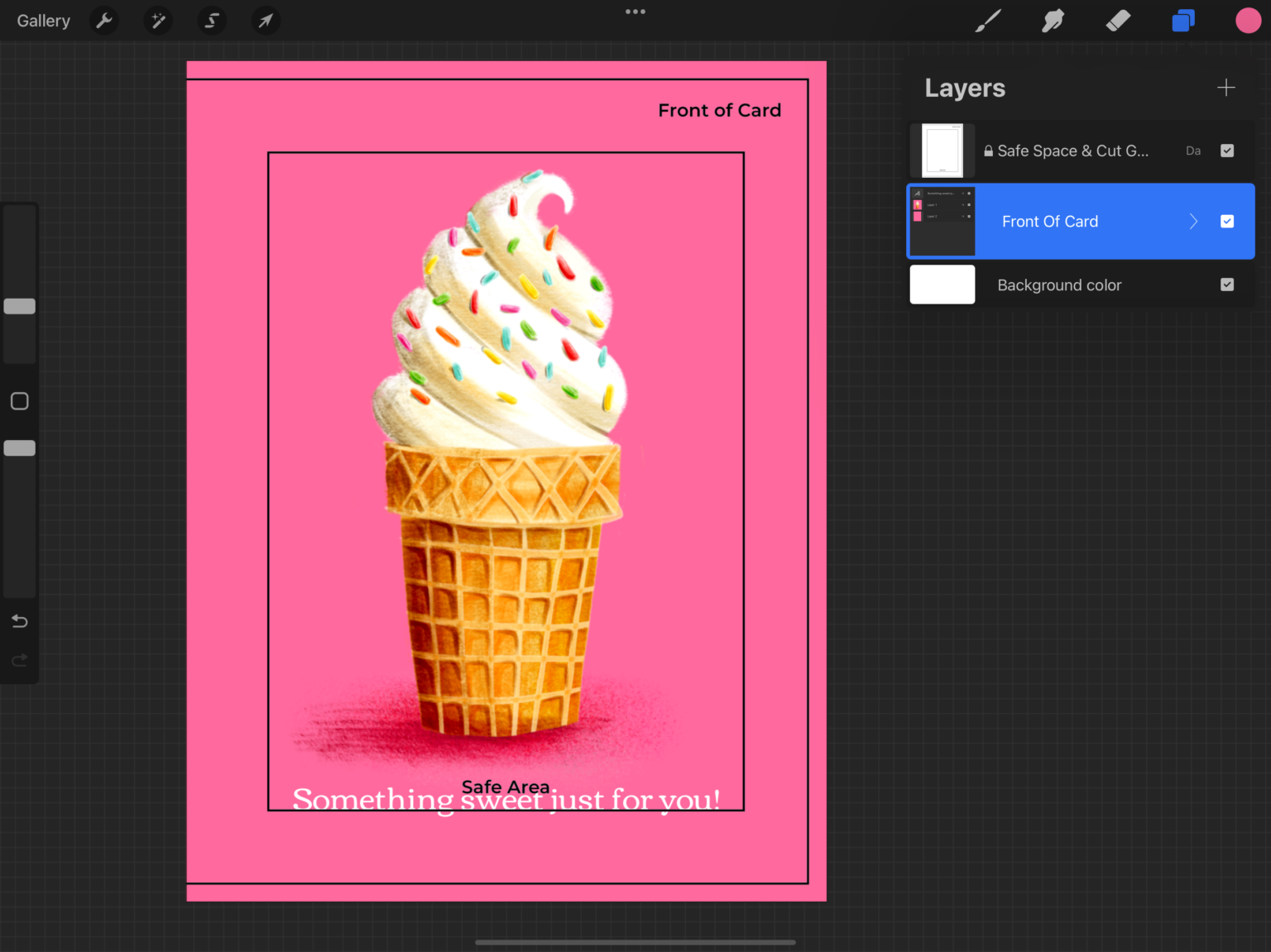1271x952 pixels.
Task: Return to the Gallery
Action: click(43, 20)
